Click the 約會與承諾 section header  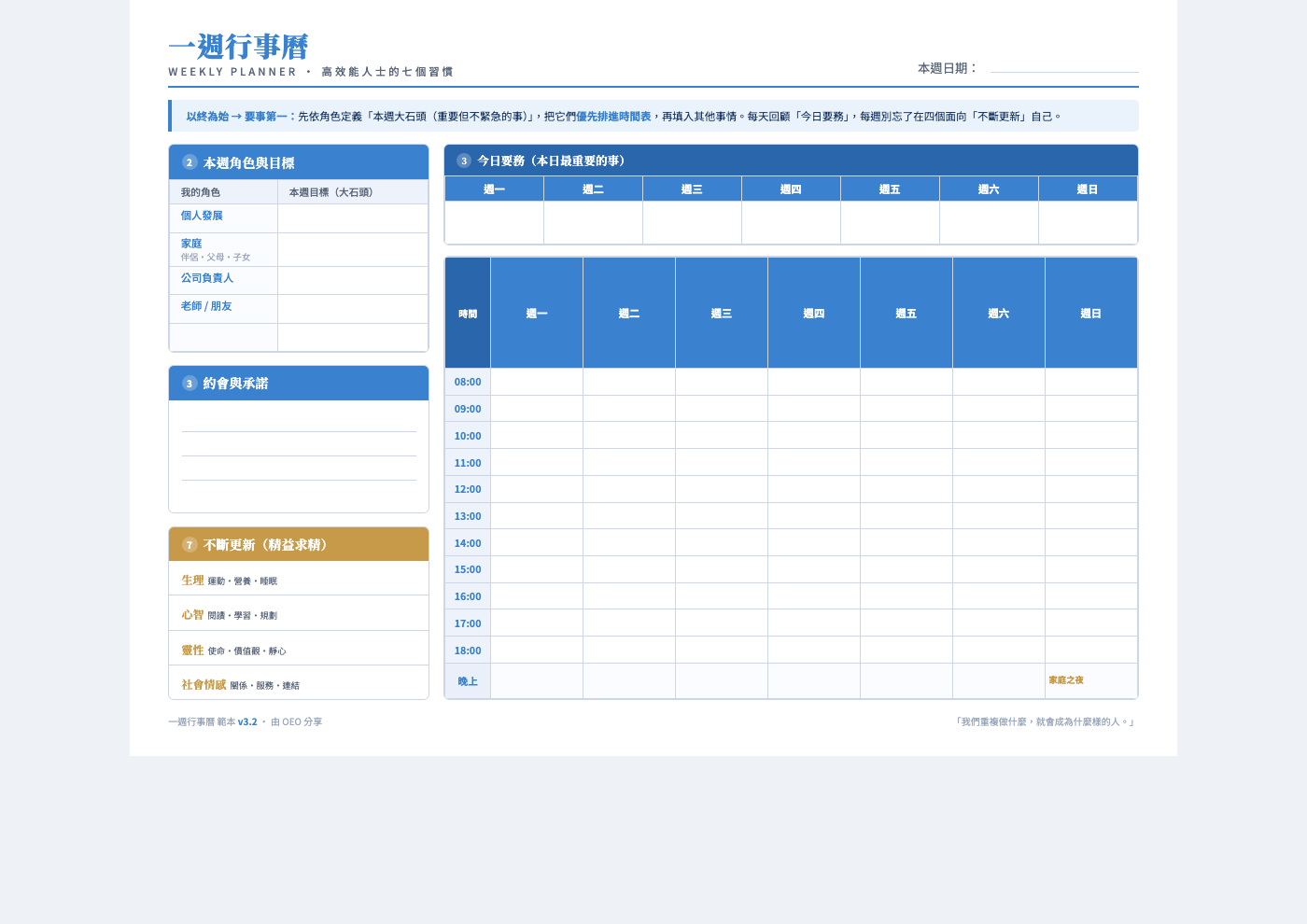click(299, 384)
